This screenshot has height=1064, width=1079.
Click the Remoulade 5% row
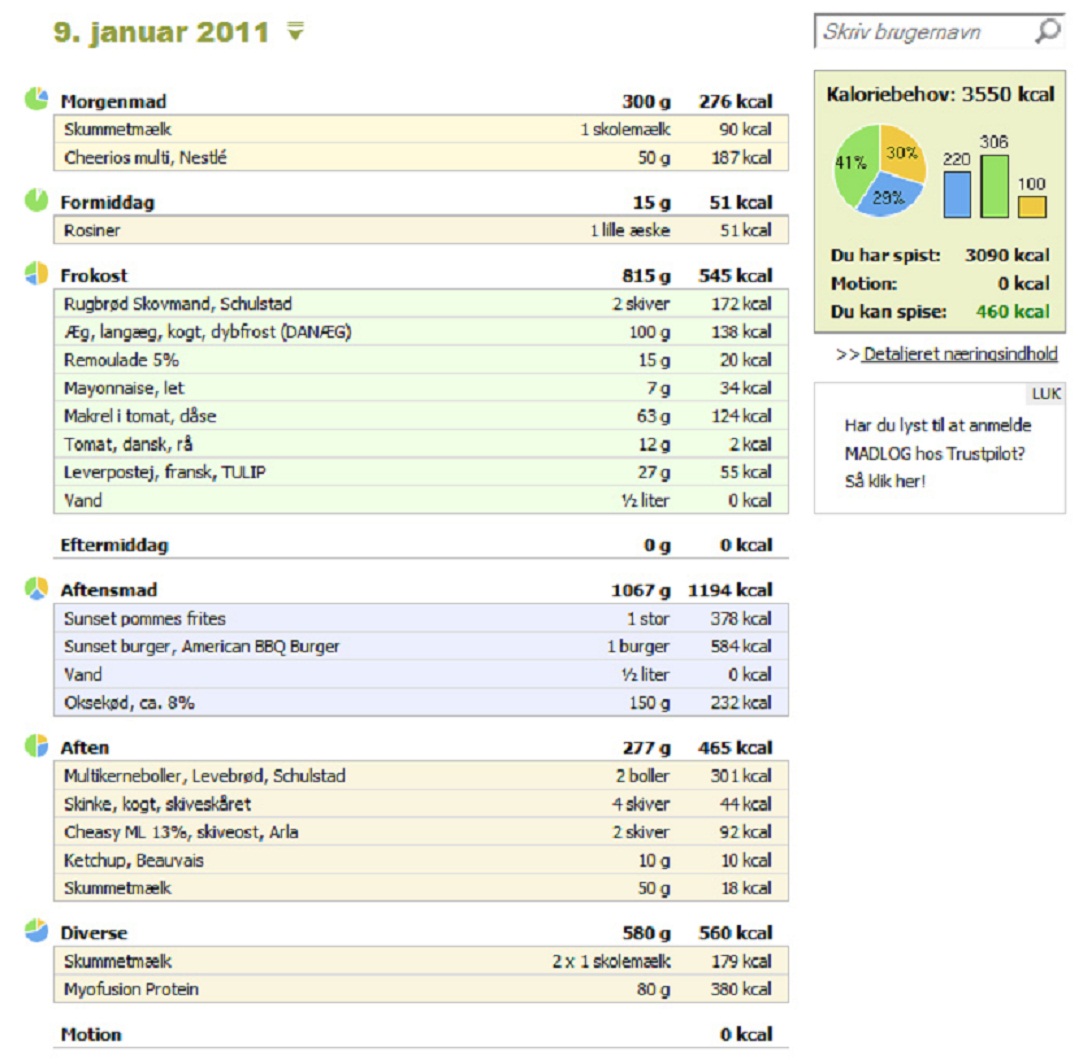(421, 360)
